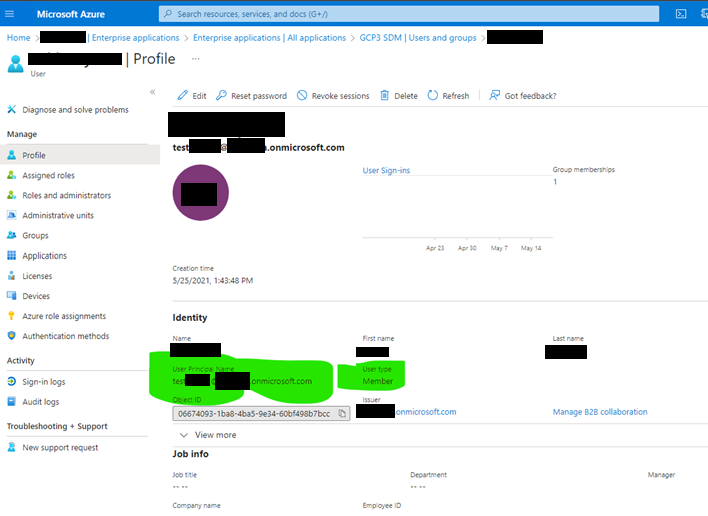Viewport: 708px width, 516px height.
Task: Copy the Object ID to clipboard
Action: pyautogui.click(x=342, y=414)
